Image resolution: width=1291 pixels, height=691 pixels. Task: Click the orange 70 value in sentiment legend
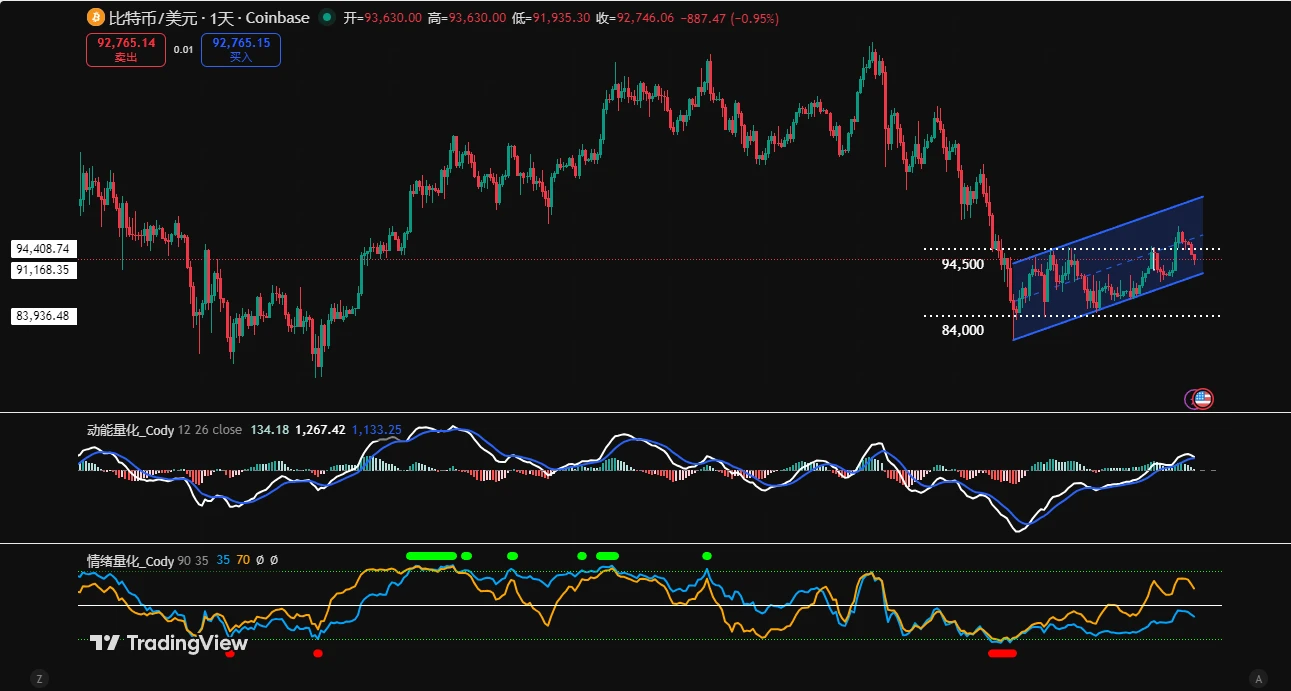click(x=243, y=561)
